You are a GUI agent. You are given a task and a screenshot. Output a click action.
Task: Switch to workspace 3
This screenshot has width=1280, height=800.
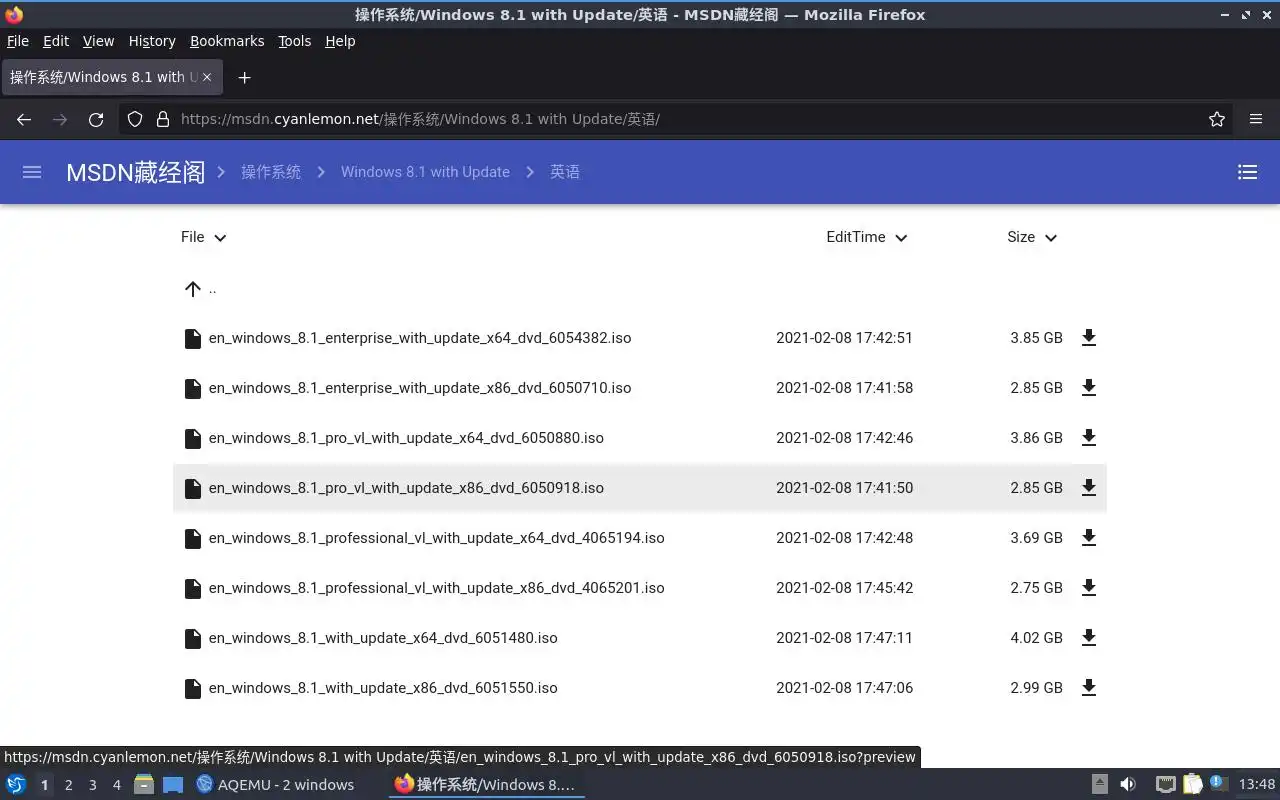93,785
